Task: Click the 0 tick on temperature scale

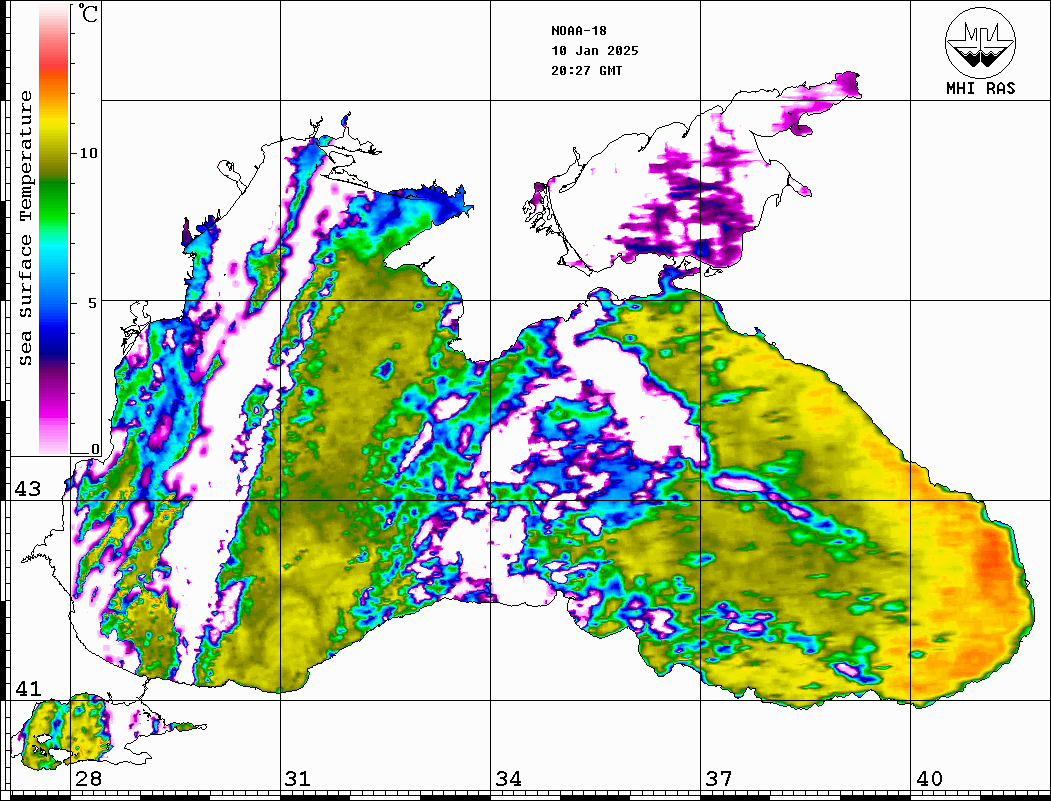Action: (x=95, y=449)
